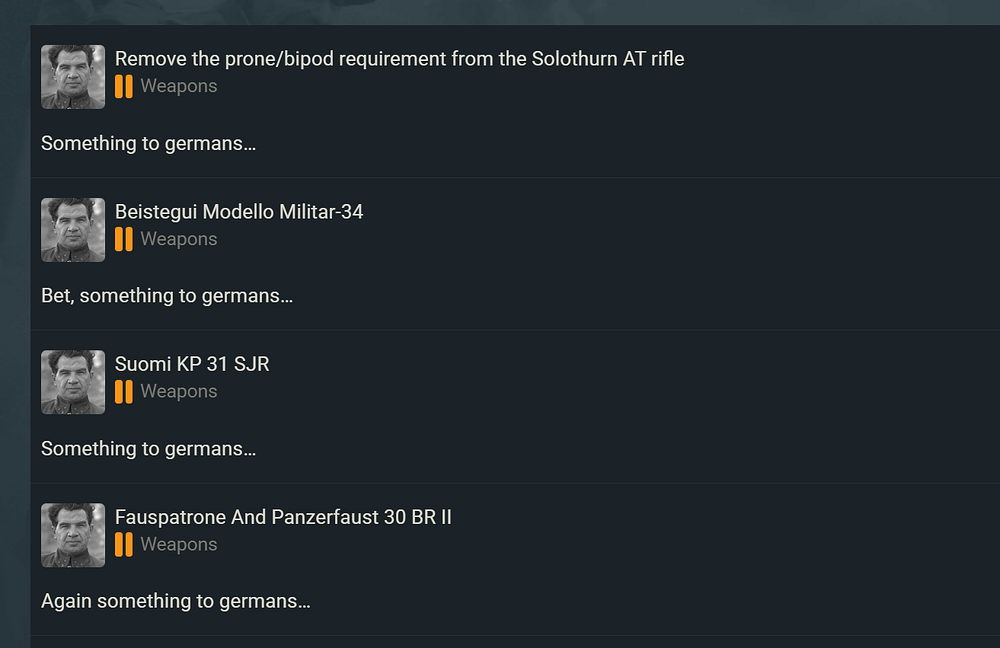This screenshot has height=648, width=1000.
Task: Click orange category icon under Suomi KP 31 topic
Action: point(123,391)
